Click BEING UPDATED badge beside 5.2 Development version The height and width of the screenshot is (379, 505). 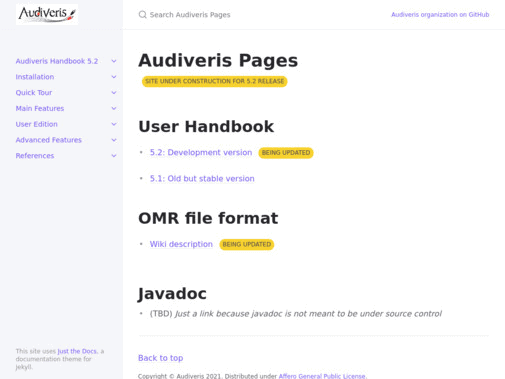[x=286, y=153]
